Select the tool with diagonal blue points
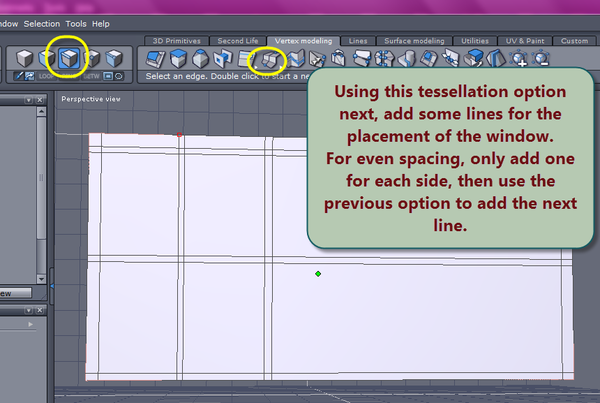The image size is (600, 403). point(451,59)
